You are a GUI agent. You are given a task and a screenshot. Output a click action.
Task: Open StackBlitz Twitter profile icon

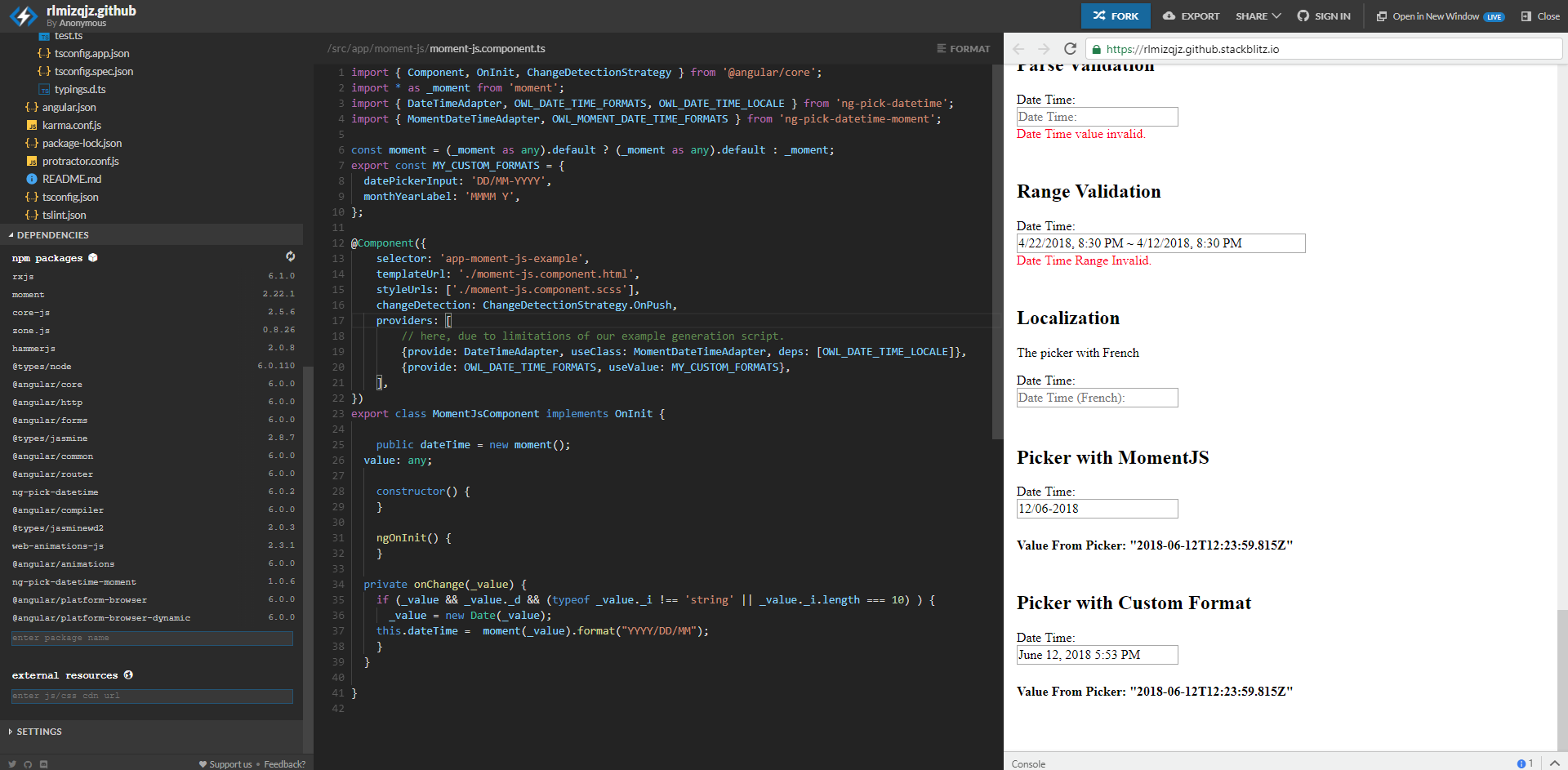point(11,764)
